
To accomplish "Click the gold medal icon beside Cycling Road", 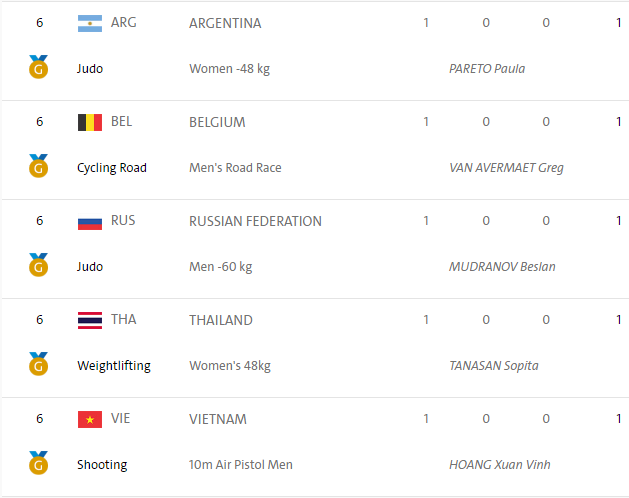I will point(39,167).
